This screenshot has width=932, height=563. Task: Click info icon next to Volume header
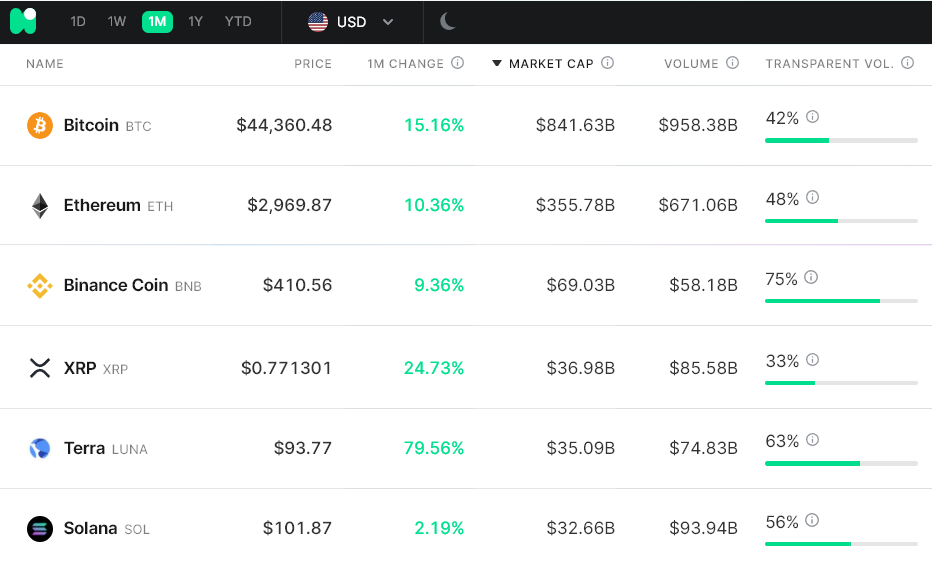tap(733, 63)
